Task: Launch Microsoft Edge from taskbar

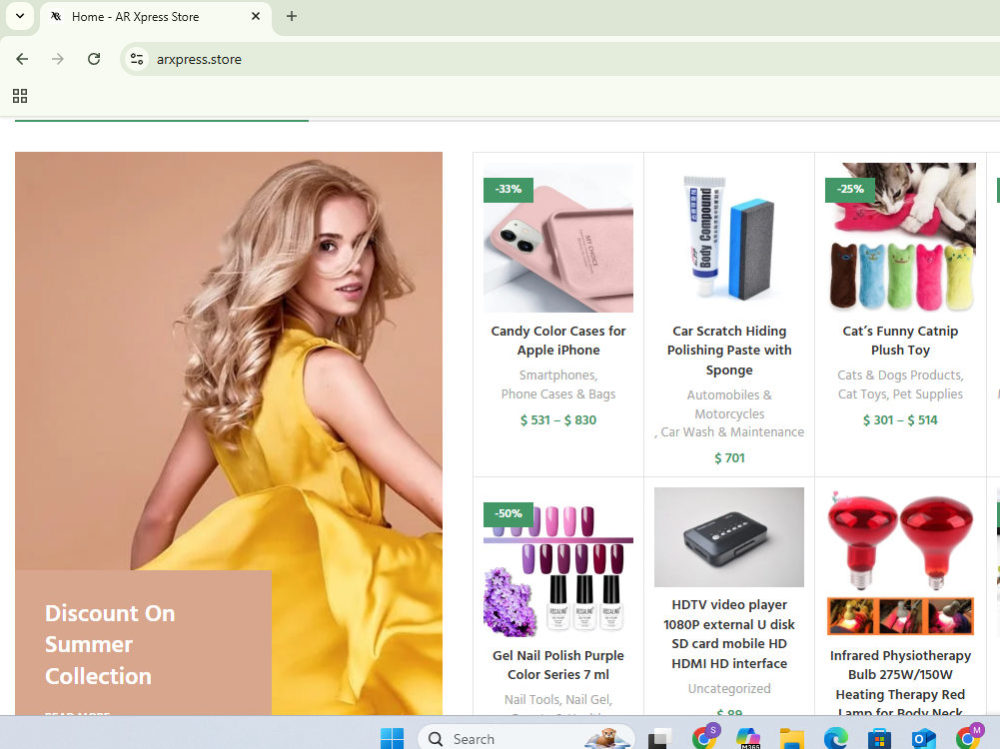Action: tap(835, 738)
